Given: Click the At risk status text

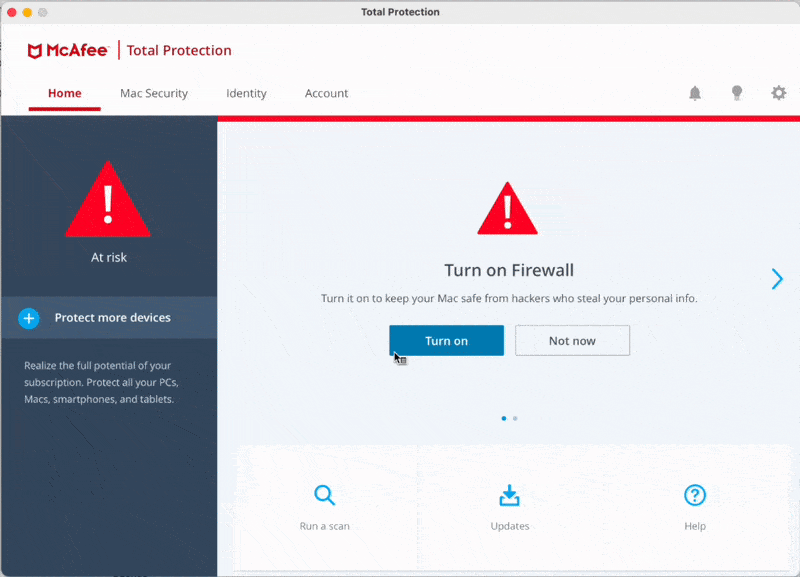Looking at the screenshot, I should tap(109, 258).
